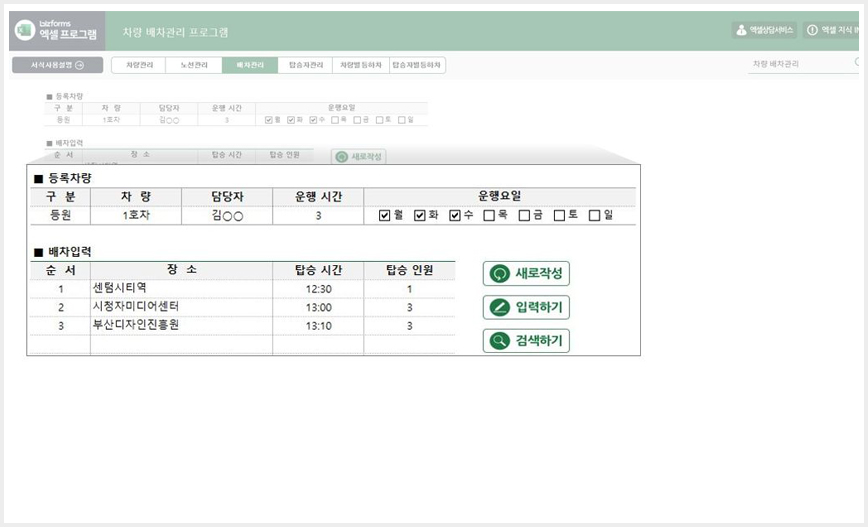Select the 배차관리 tab
868x527 pixels.
click(250, 65)
